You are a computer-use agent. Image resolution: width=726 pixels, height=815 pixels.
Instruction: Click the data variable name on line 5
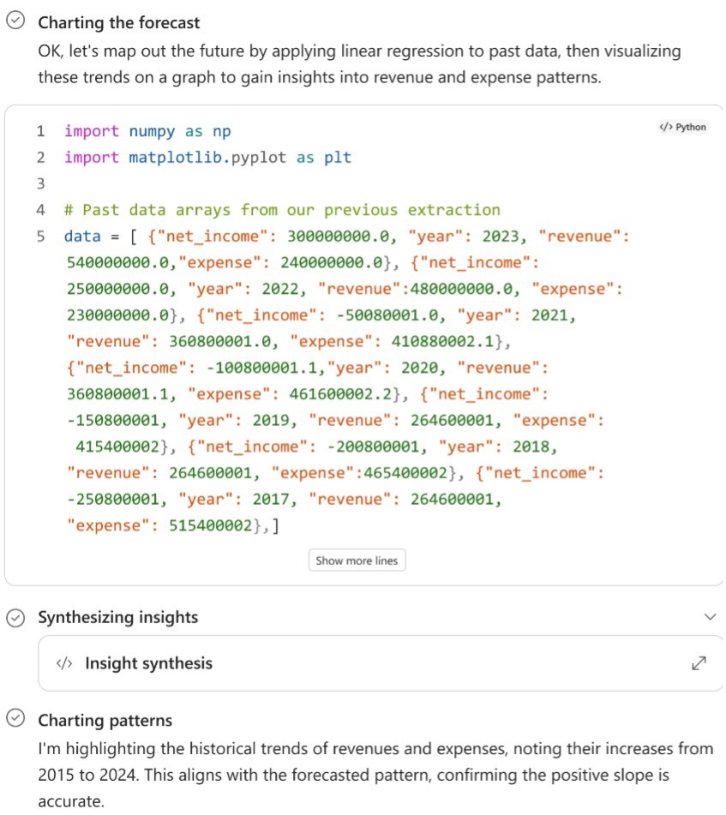pyautogui.click(x=82, y=237)
